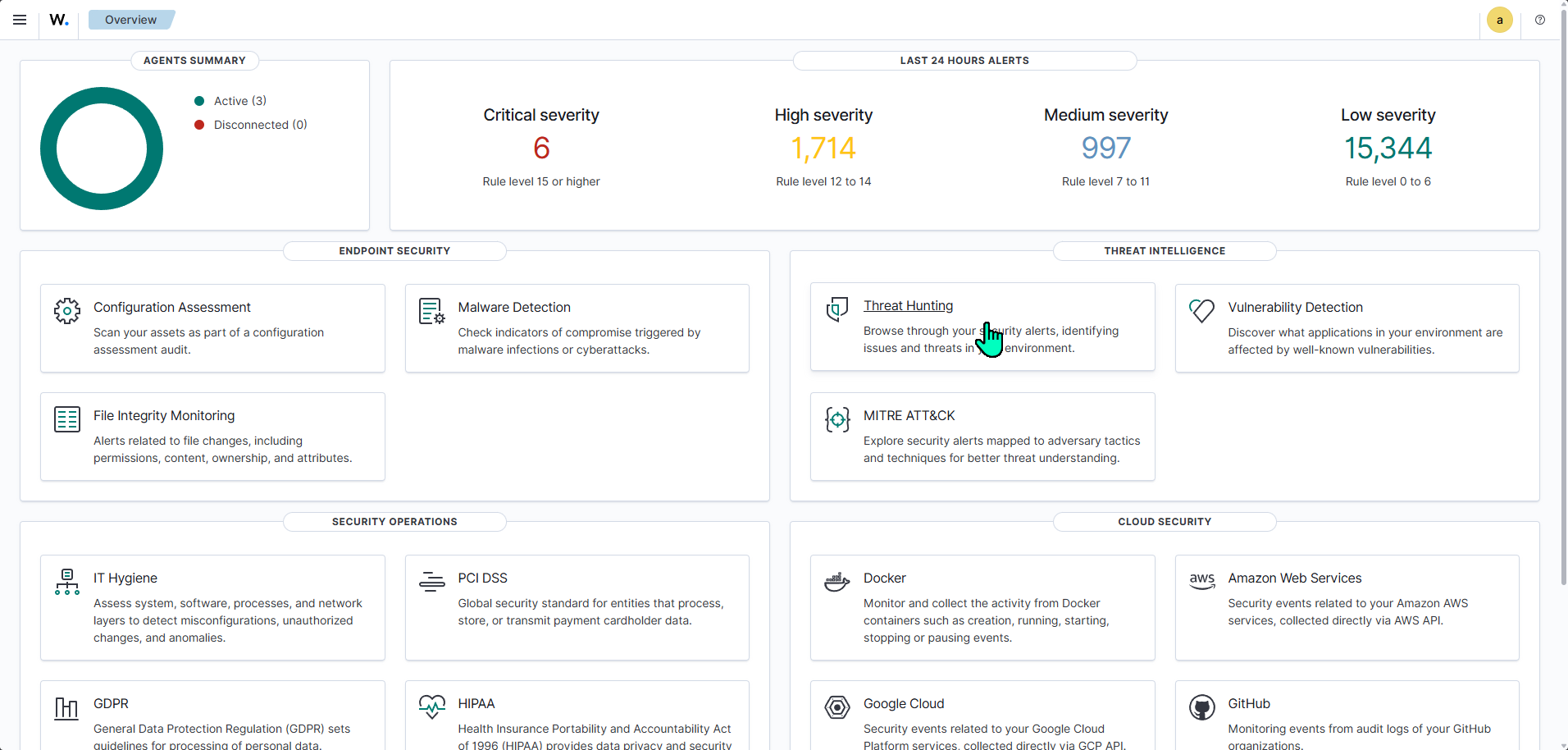
Task: Click the help question mark icon
Action: (1540, 20)
